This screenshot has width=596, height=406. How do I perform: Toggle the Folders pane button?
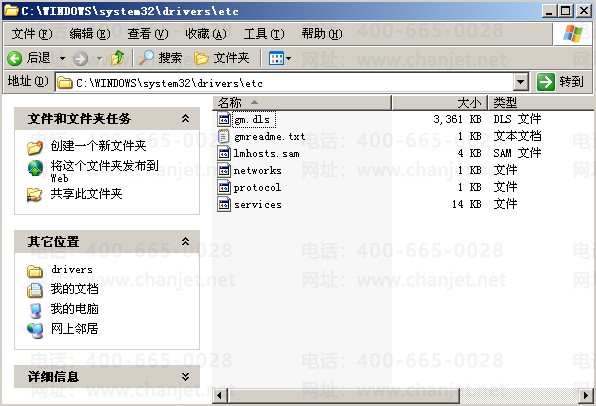(222, 58)
